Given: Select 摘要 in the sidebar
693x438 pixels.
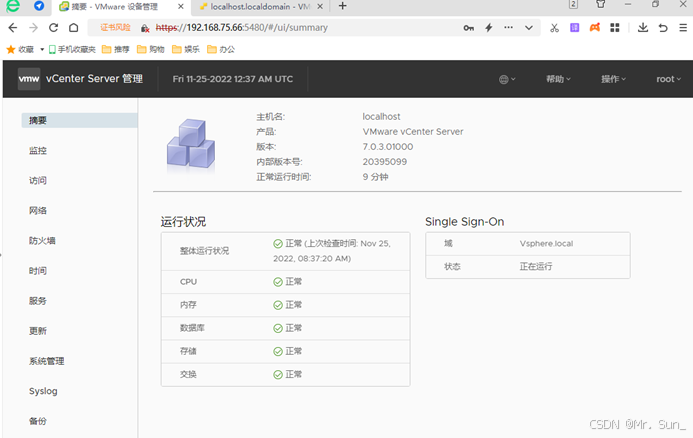Looking at the screenshot, I should pos(80,120).
